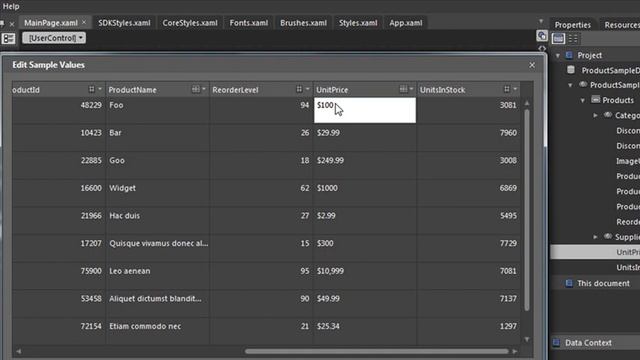Select the $249.99 unit price cell
The height and width of the screenshot is (360, 640).
(365, 165)
